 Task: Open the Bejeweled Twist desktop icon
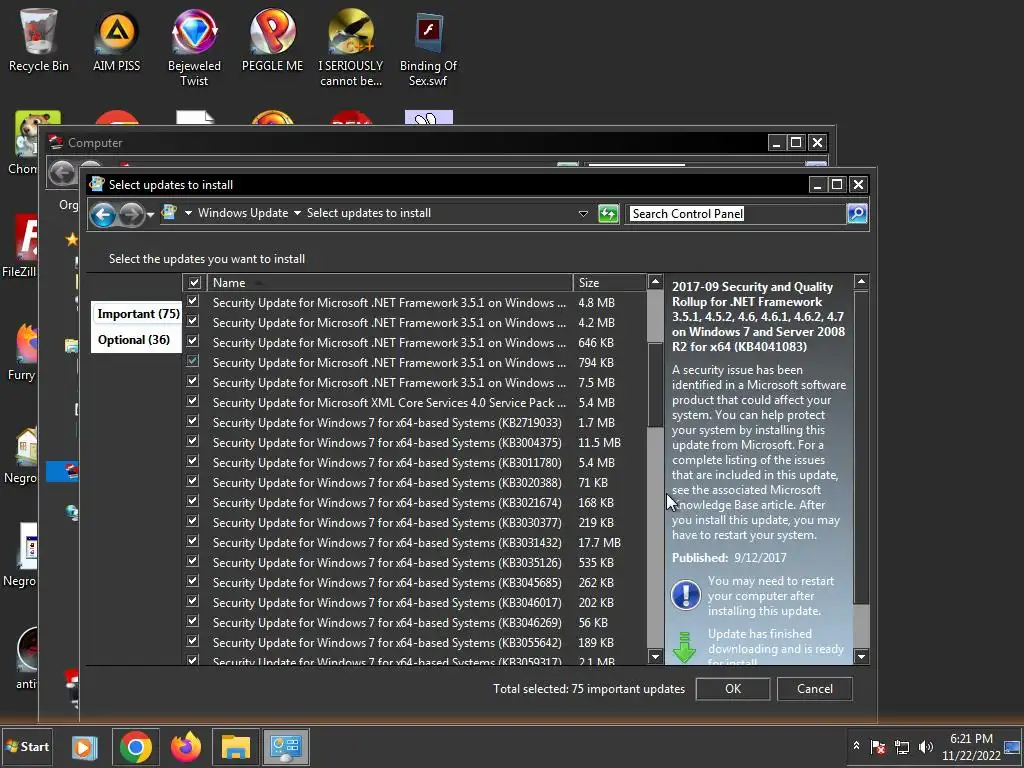point(194,47)
